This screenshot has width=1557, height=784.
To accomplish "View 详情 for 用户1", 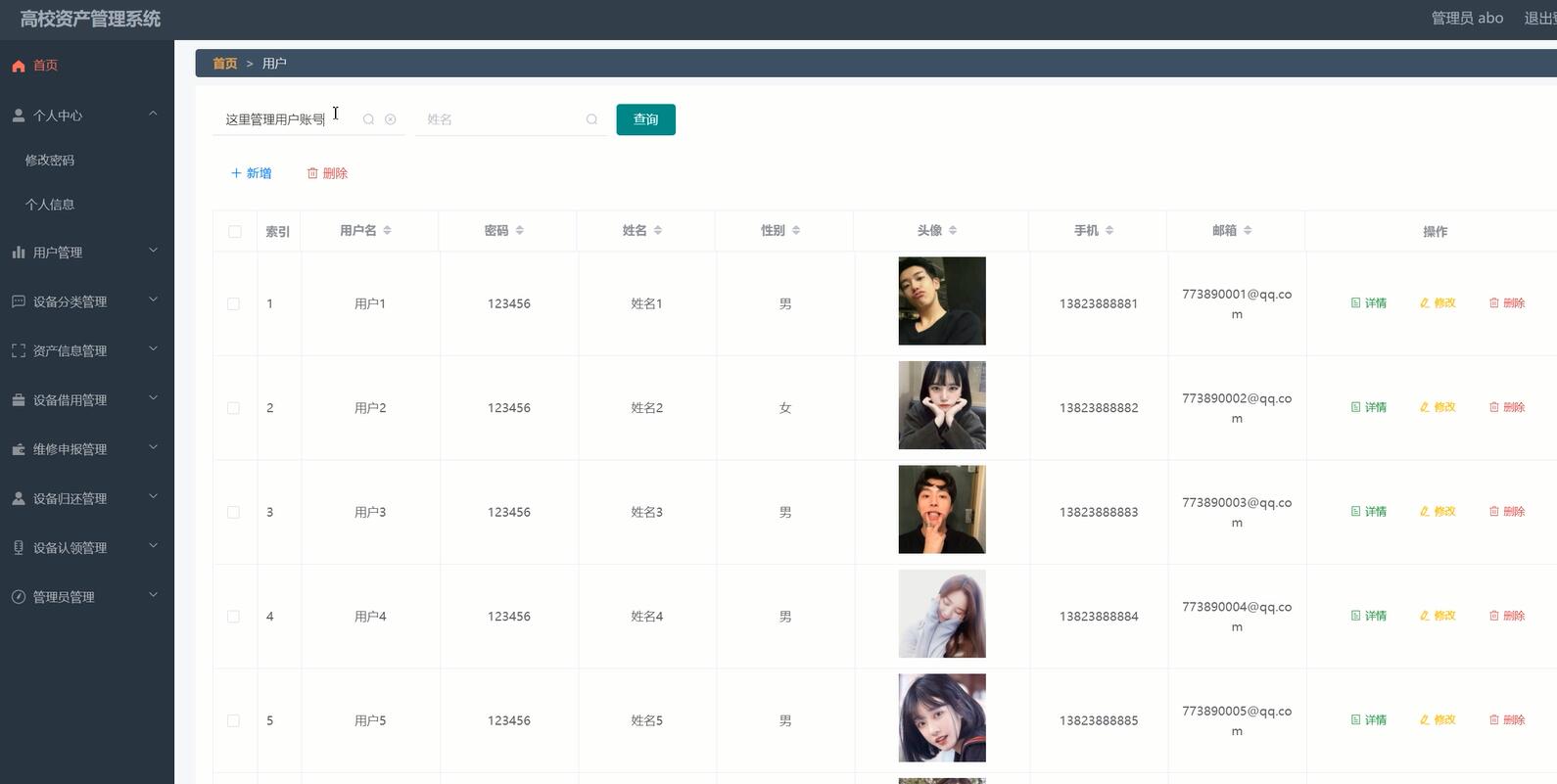I will 1369,303.
